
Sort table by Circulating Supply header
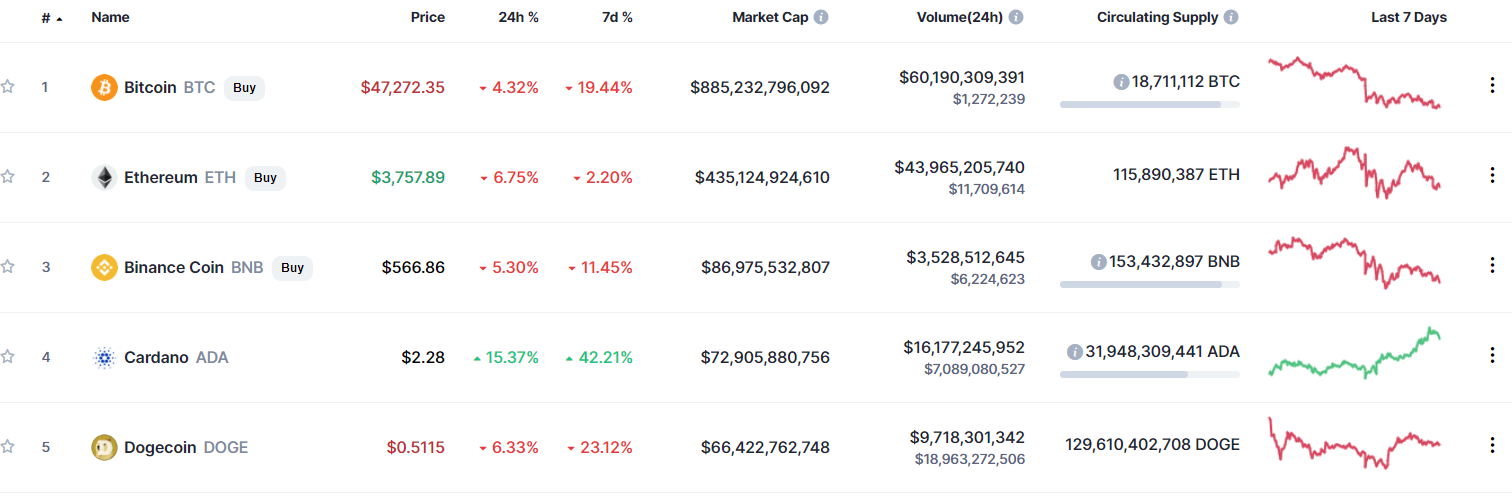1158,17
